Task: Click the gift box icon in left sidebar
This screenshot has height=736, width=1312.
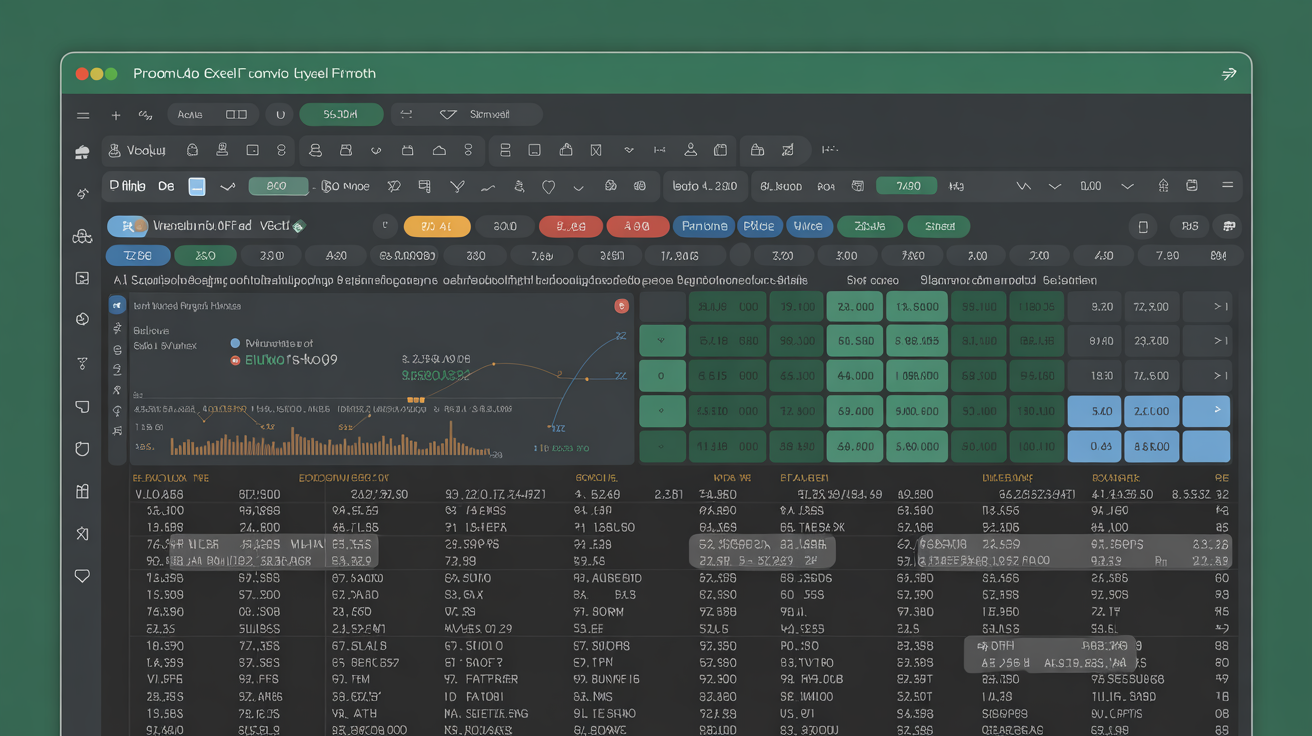Action: pyautogui.click(x=83, y=491)
